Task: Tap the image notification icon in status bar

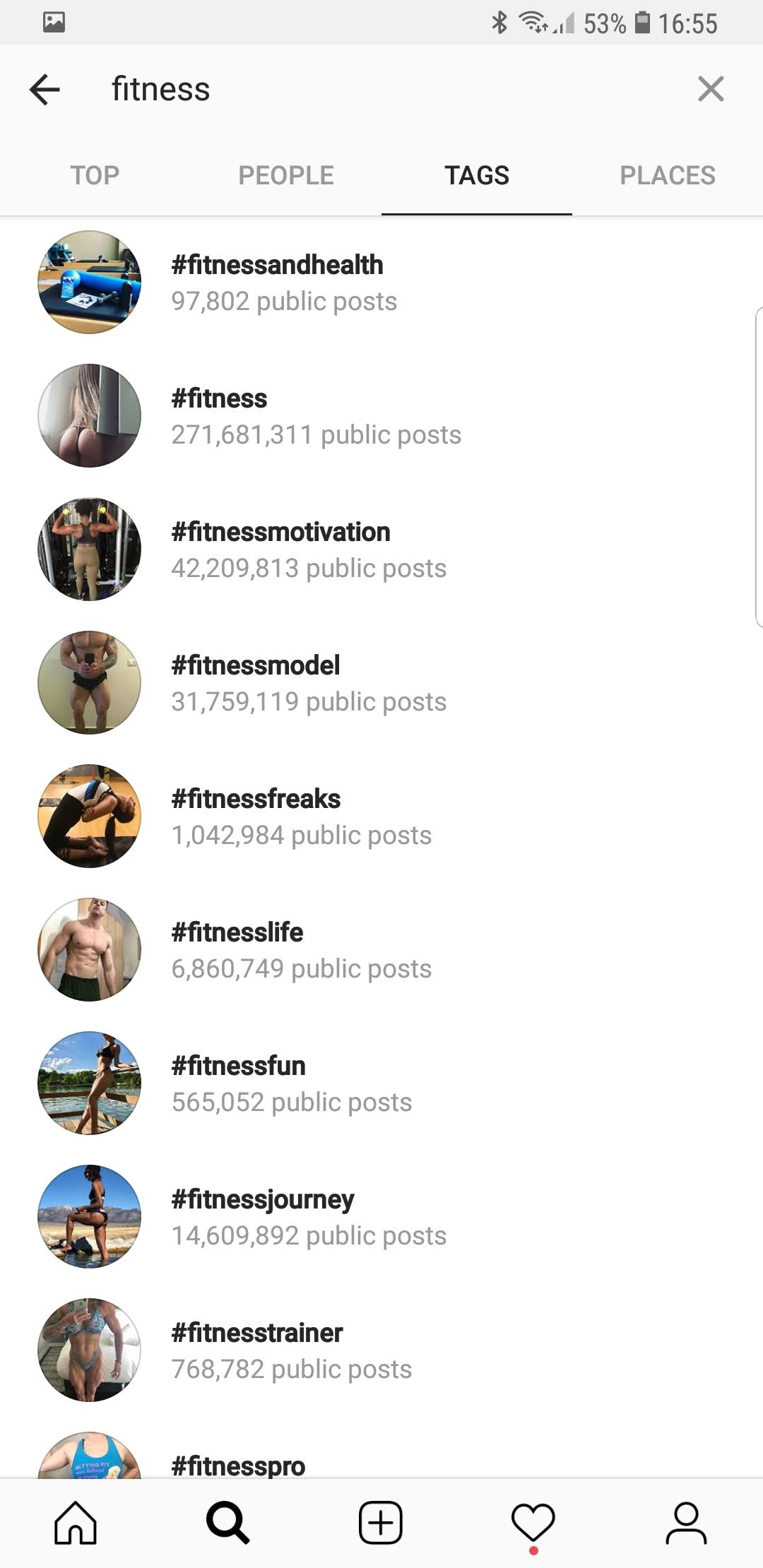Action: 54,23
